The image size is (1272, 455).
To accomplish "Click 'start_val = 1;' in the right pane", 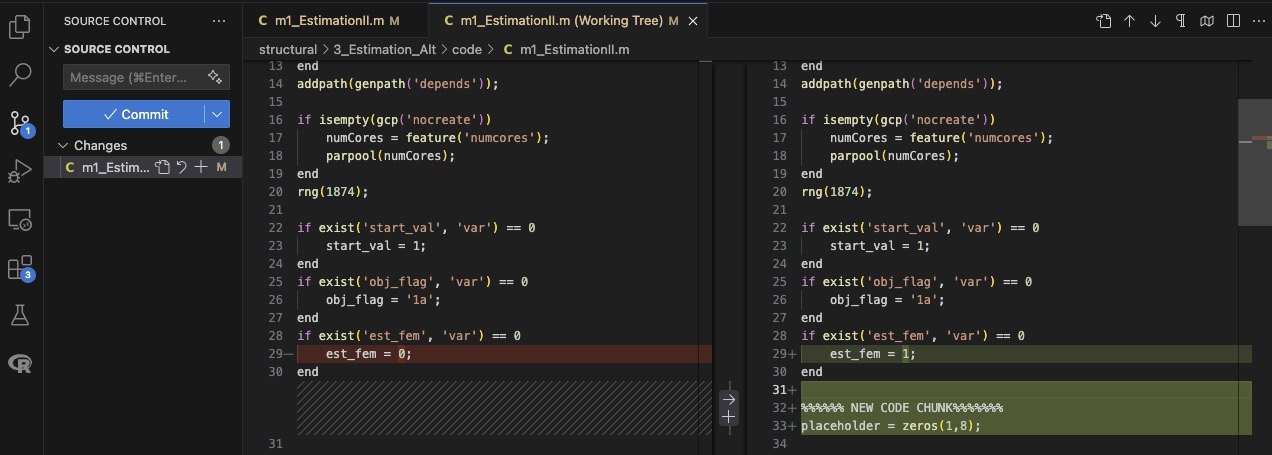I will point(880,246).
